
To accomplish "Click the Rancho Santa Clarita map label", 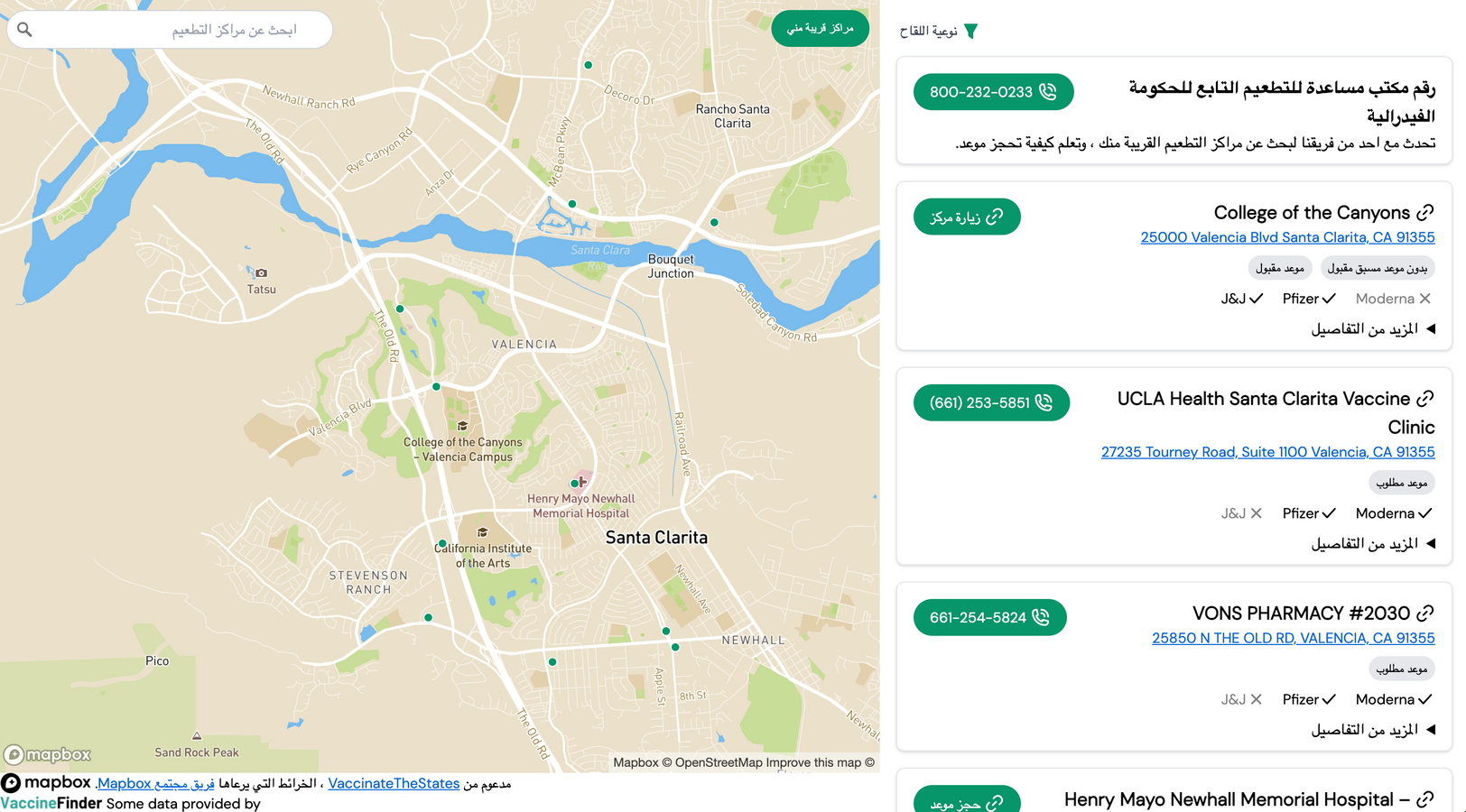I will tap(733, 116).
